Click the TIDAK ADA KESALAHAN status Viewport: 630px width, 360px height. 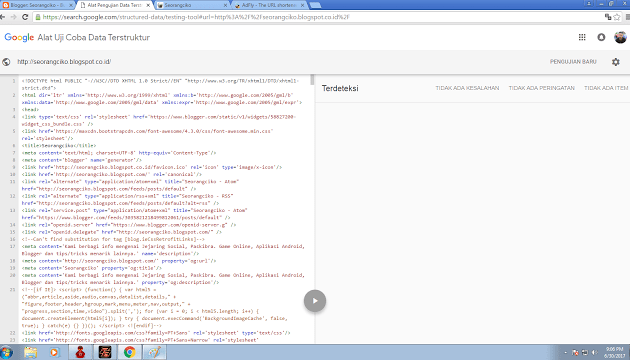467,88
